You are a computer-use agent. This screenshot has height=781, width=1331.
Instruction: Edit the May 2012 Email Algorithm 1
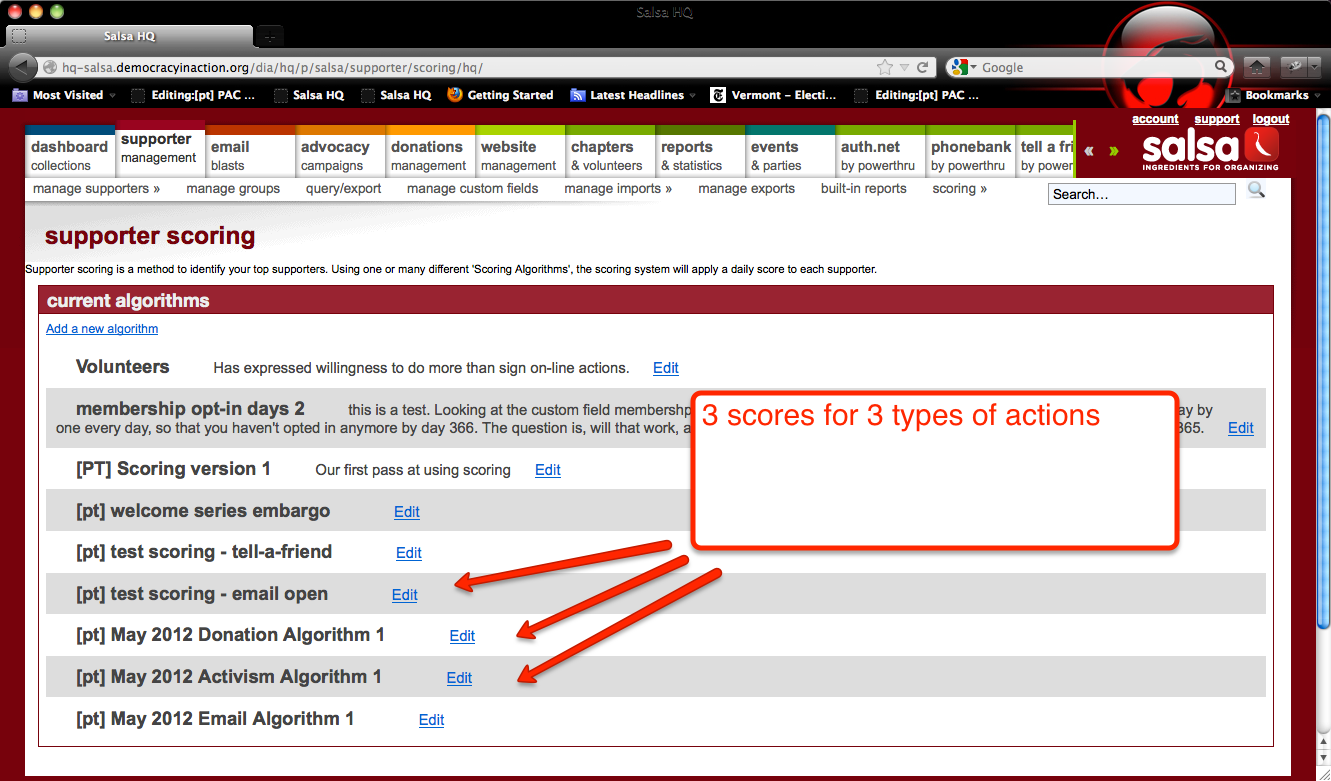pyautogui.click(x=431, y=720)
